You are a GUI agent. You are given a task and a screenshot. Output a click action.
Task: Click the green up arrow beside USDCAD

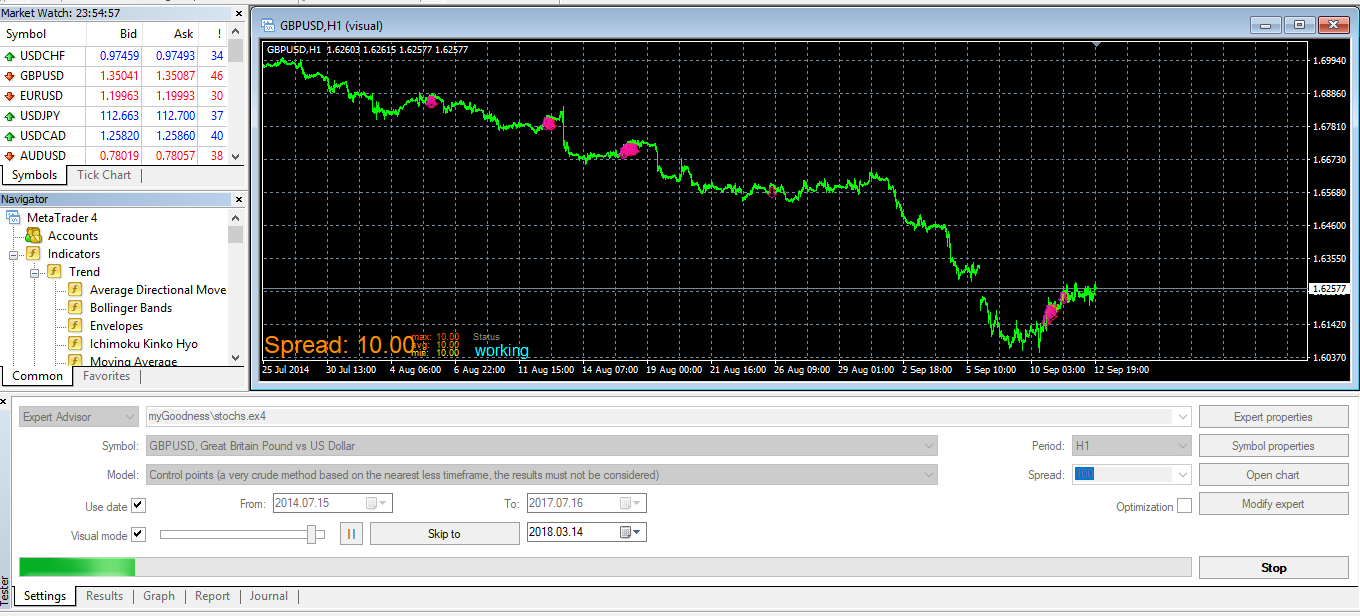(10, 136)
